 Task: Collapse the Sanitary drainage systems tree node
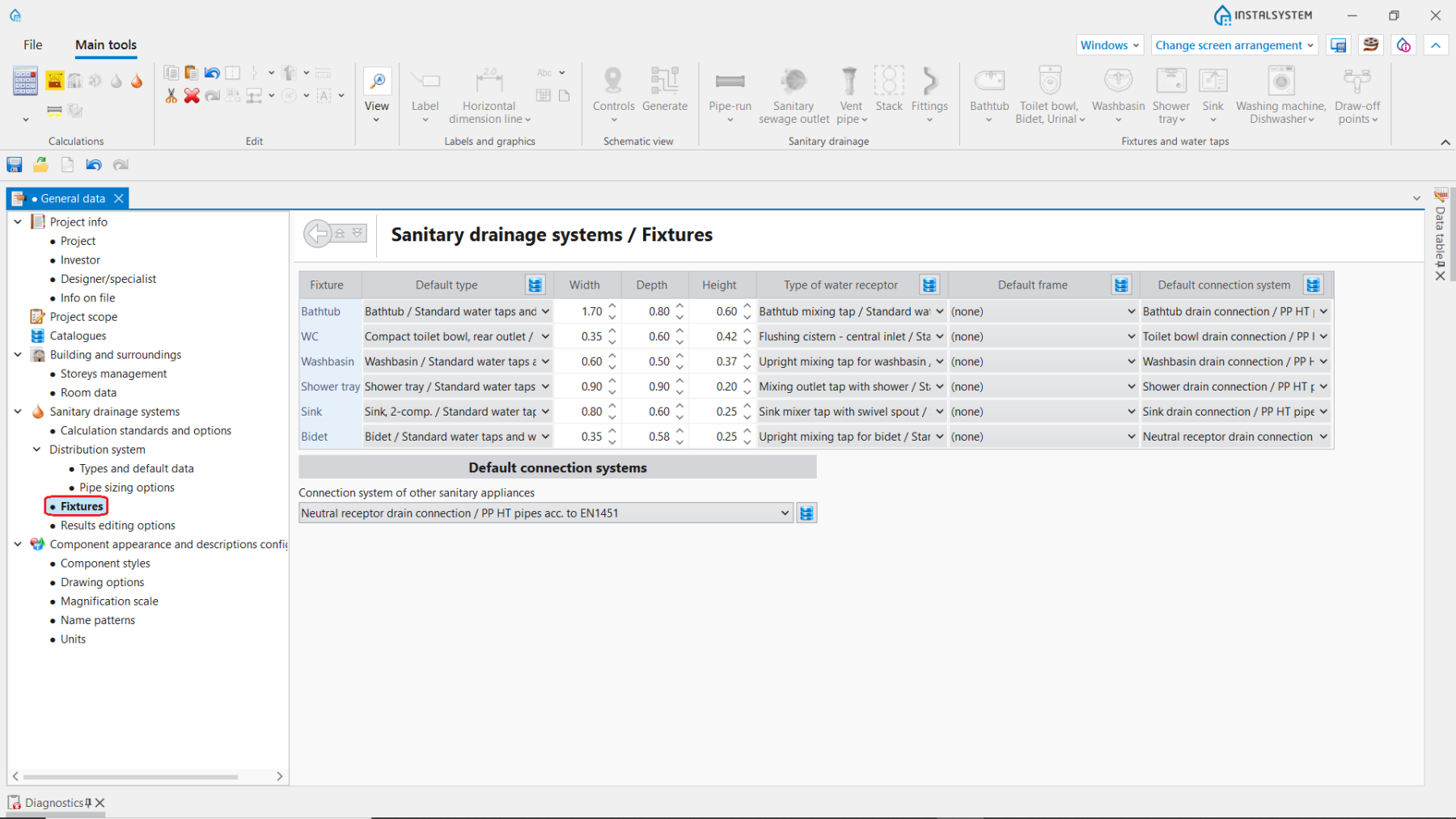tap(18, 412)
